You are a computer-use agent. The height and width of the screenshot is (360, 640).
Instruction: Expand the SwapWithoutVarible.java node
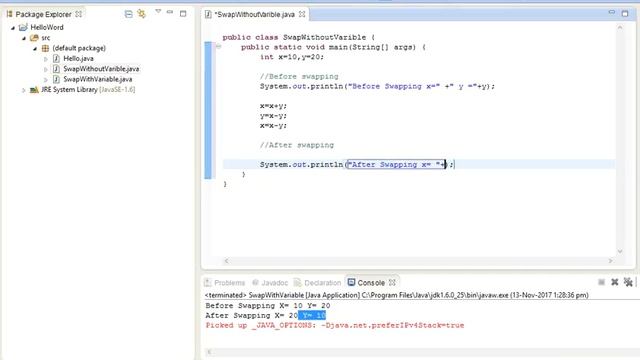(x=46, y=69)
